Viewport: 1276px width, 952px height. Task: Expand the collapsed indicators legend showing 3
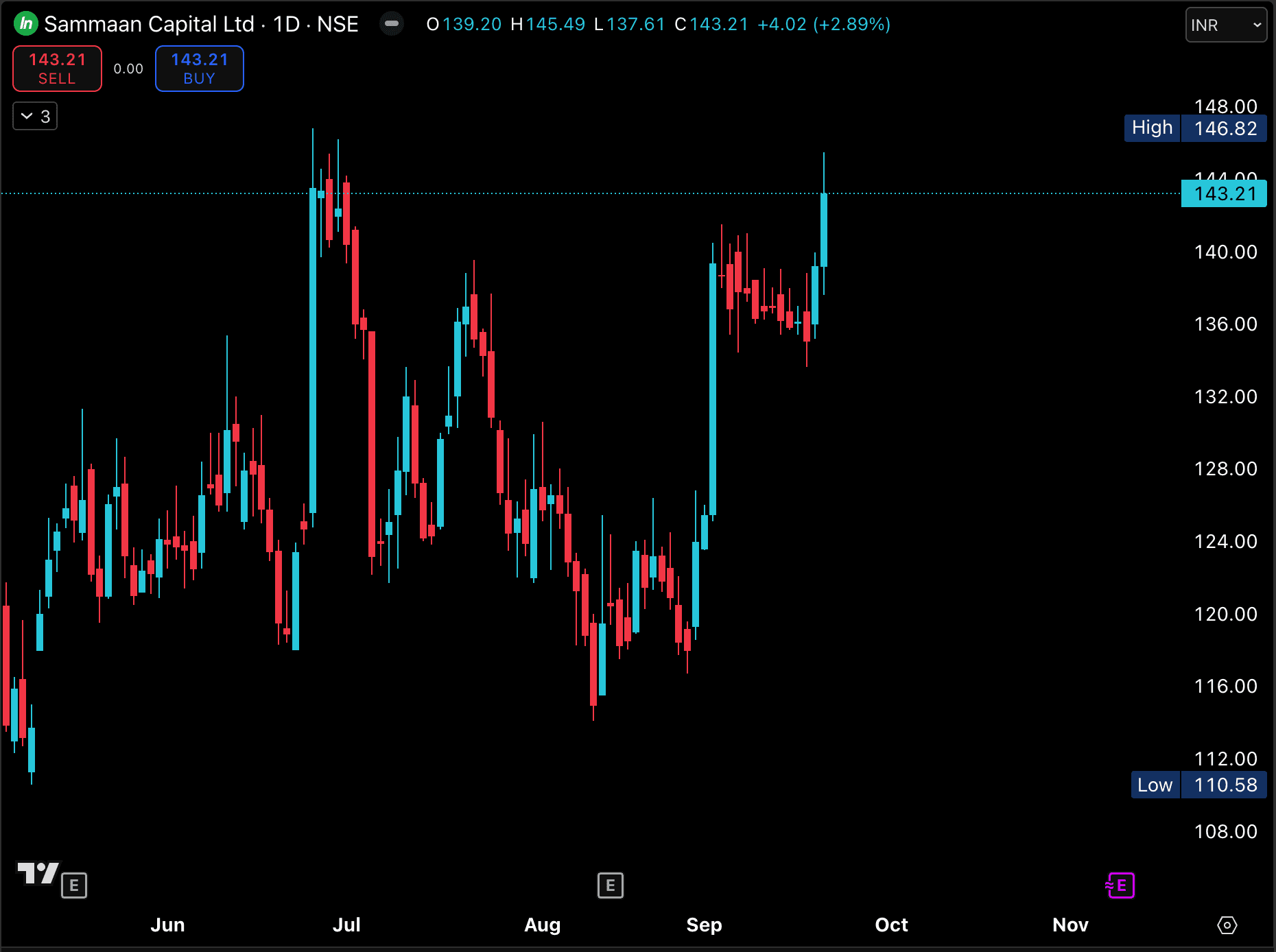point(35,116)
